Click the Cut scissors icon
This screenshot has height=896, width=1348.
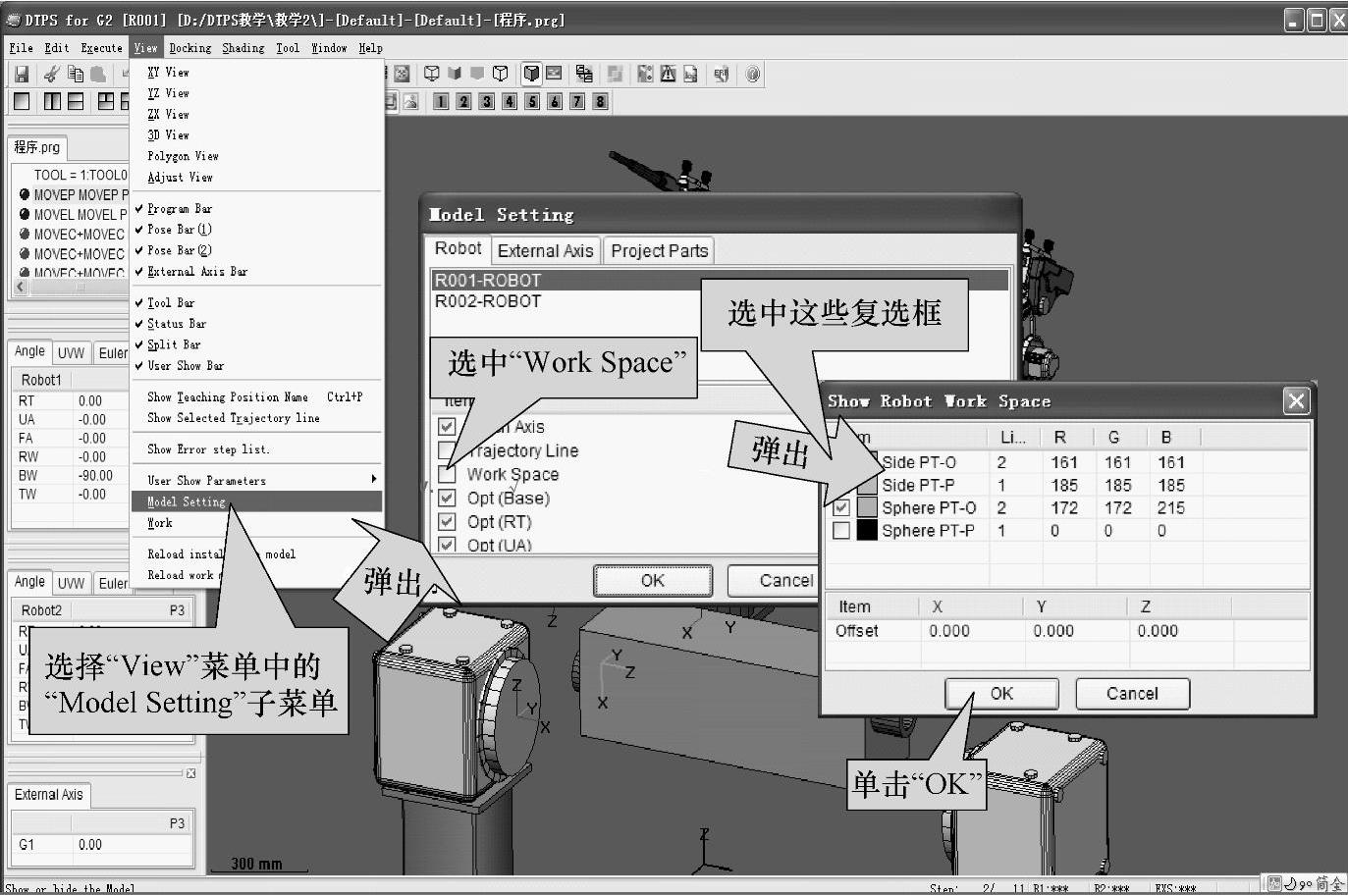click(x=52, y=74)
